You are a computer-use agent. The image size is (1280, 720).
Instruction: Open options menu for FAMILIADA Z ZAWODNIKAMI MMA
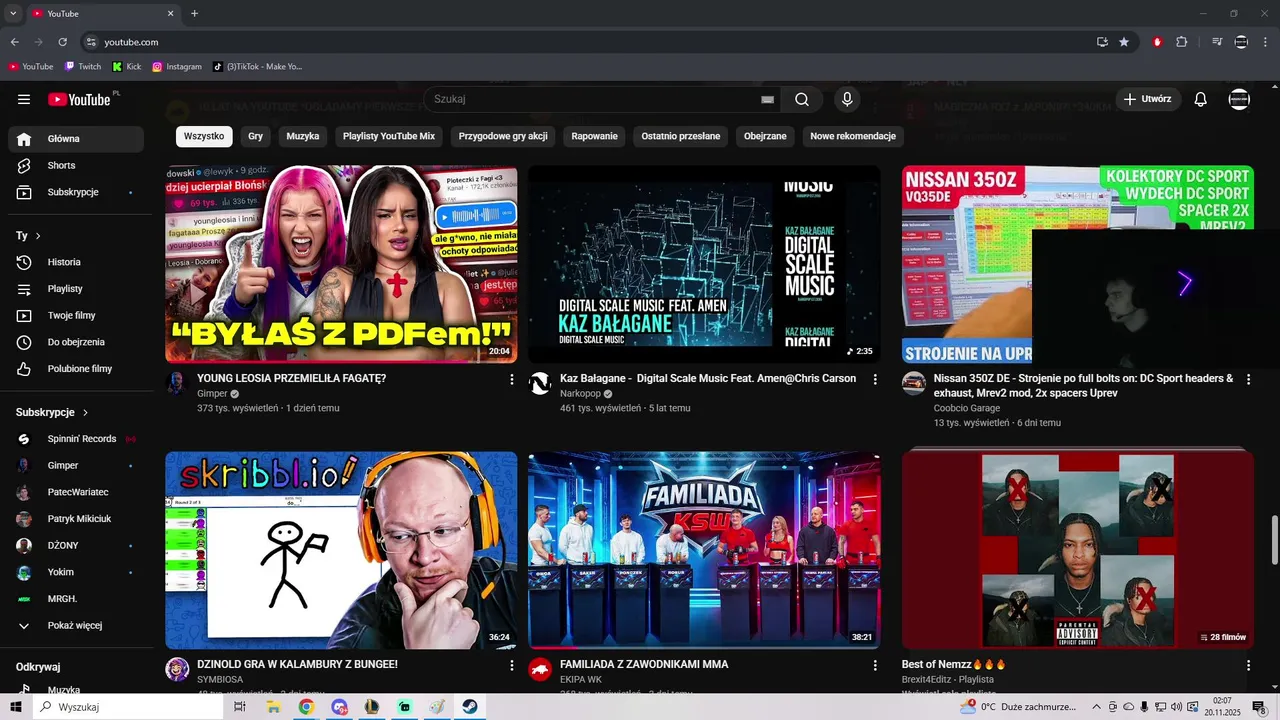pyautogui.click(x=875, y=665)
